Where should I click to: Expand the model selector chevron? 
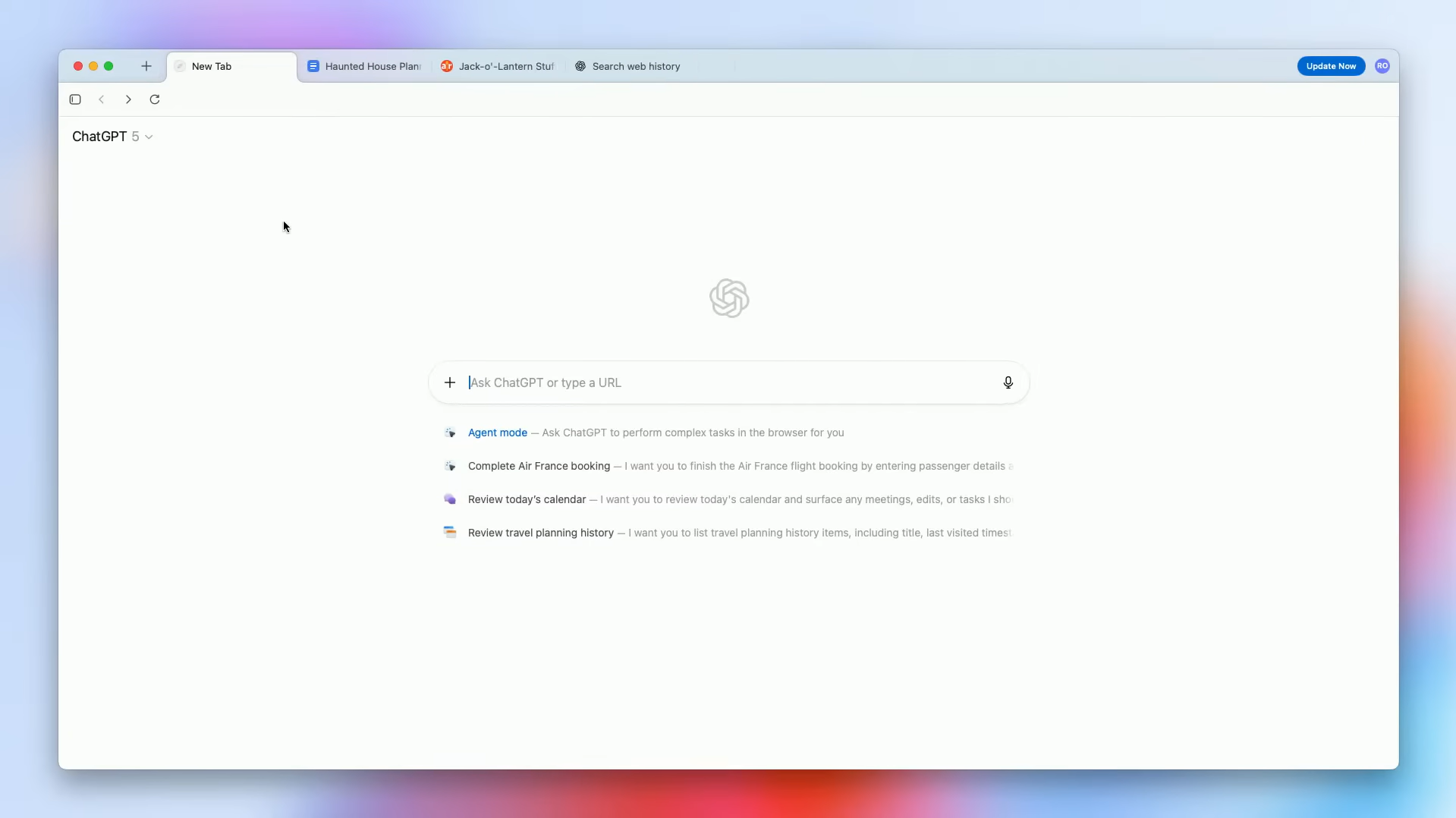pos(149,137)
